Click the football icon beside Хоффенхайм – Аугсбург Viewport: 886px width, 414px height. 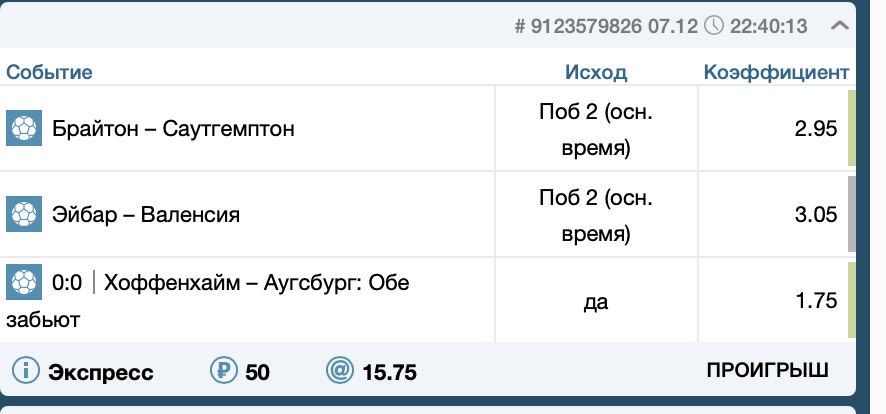coord(22,283)
